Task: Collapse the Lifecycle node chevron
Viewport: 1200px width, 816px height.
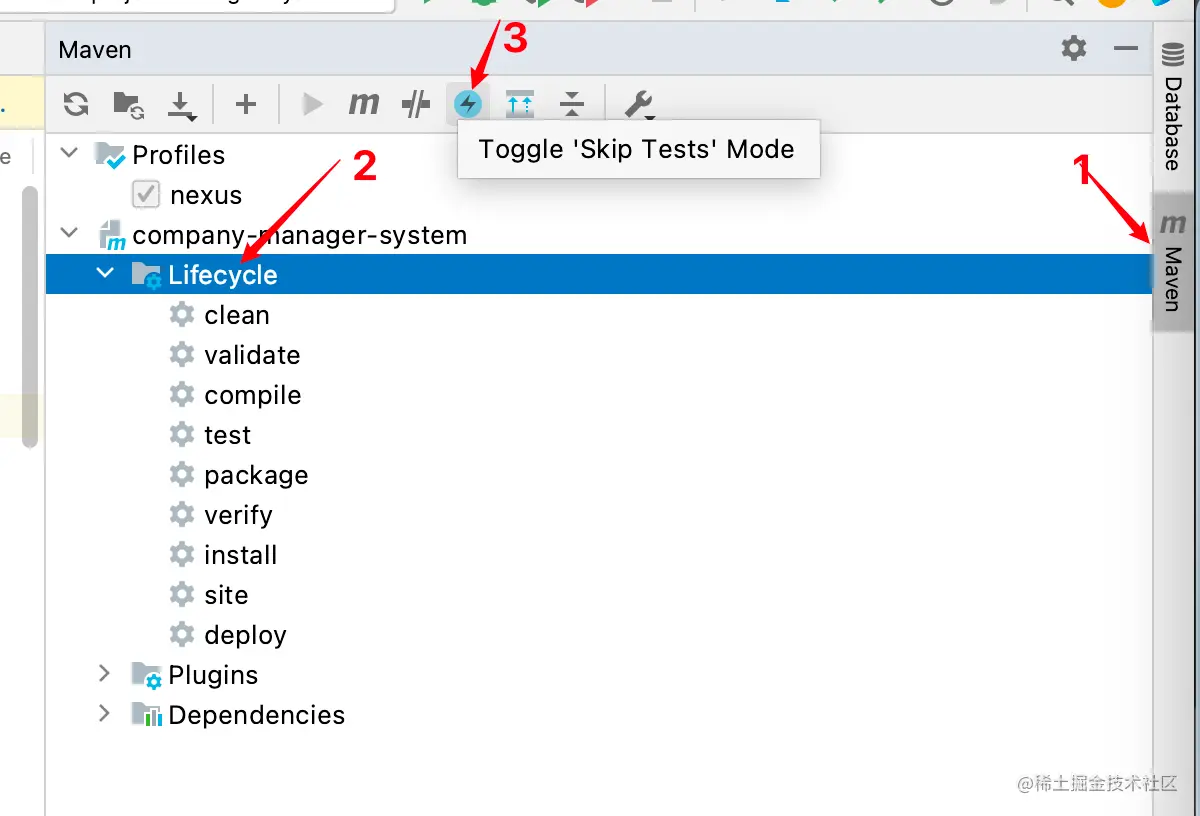Action: (105, 273)
